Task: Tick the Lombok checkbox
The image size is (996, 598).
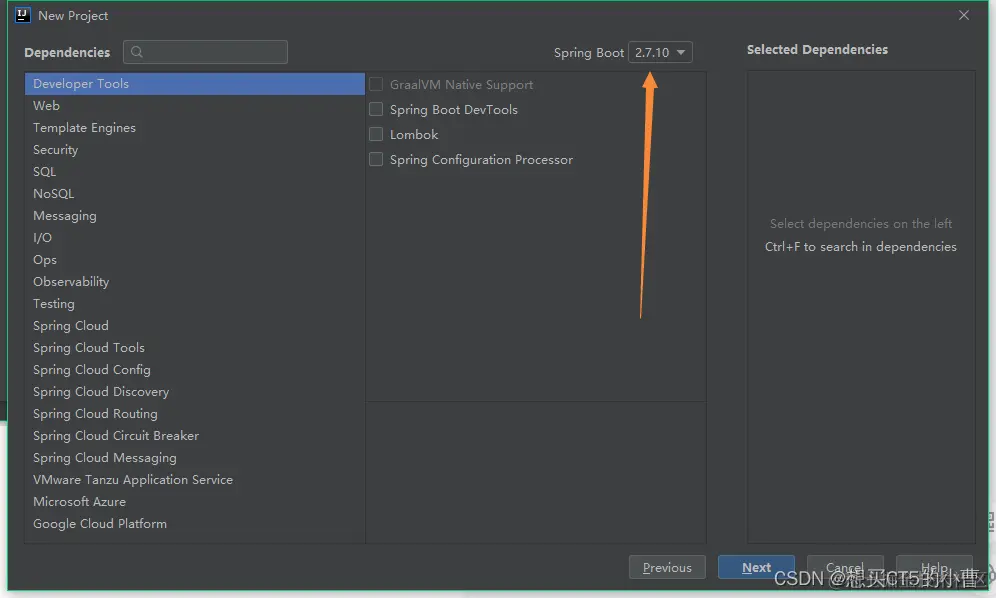Action: click(376, 134)
